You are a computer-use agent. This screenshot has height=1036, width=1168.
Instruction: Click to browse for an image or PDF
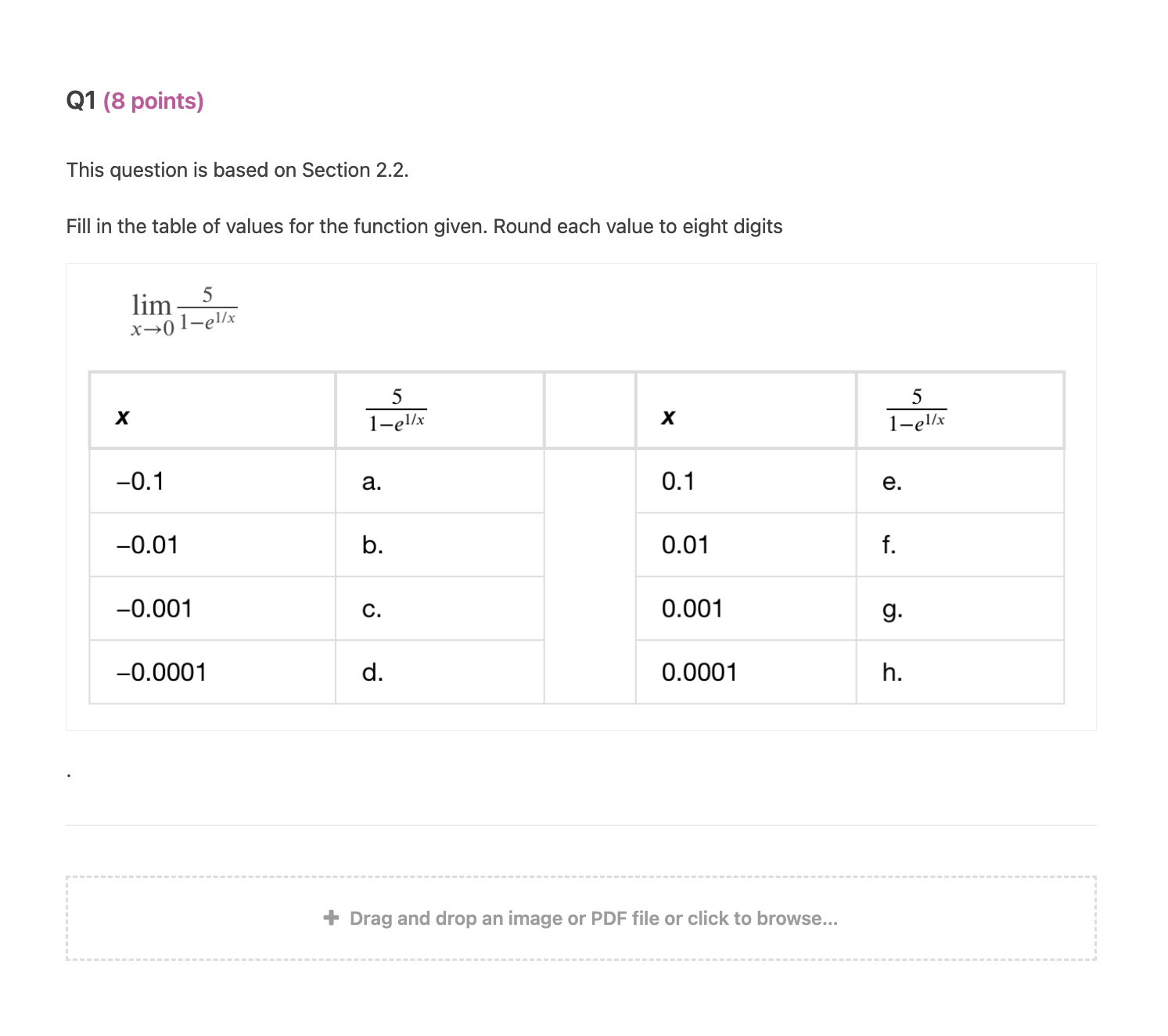tap(593, 918)
